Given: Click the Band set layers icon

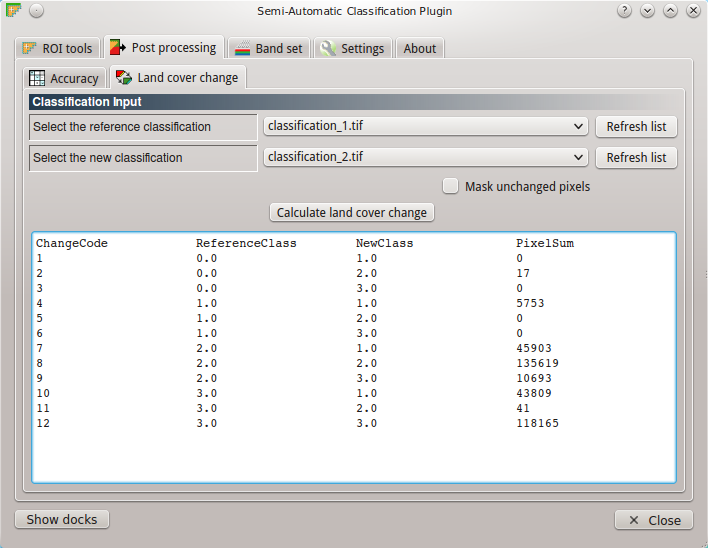Looking at the screenshot, I should [242, 48].
